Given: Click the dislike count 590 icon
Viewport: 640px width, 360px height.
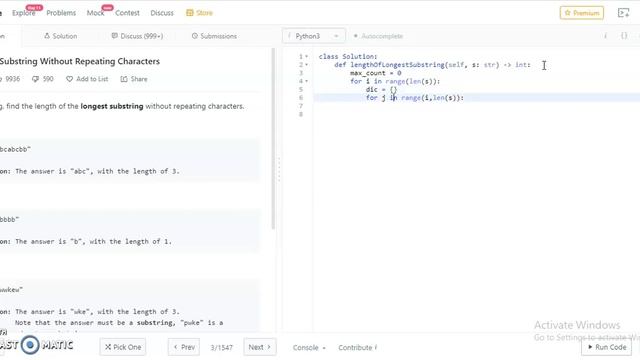Looking at the screenshot, I should tap(36, 79).
